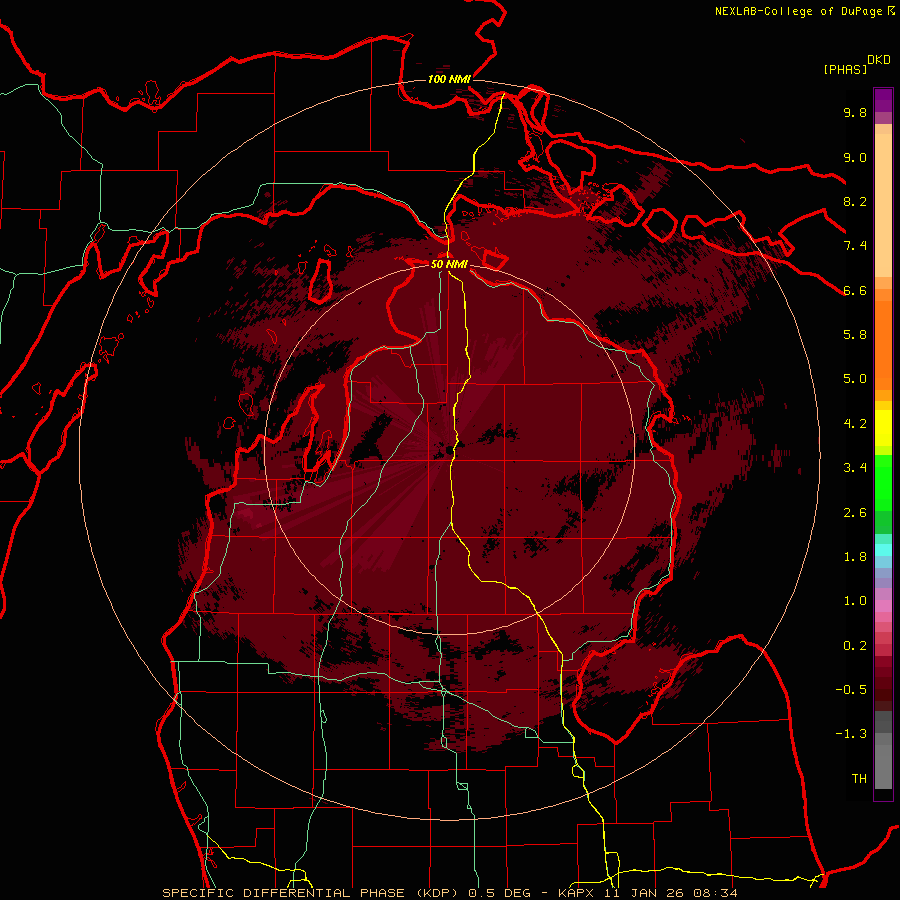Click the 7.4 legend value
900x900 pixels.
855,246
